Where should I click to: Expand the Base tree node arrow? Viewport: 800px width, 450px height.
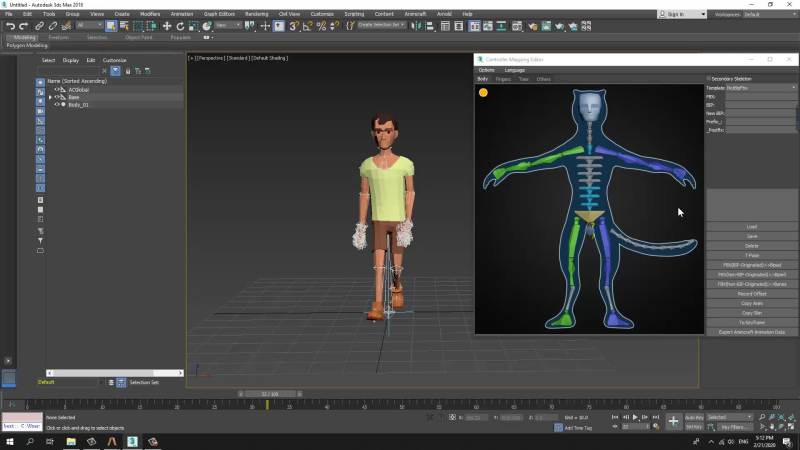(x=50, y=97)
